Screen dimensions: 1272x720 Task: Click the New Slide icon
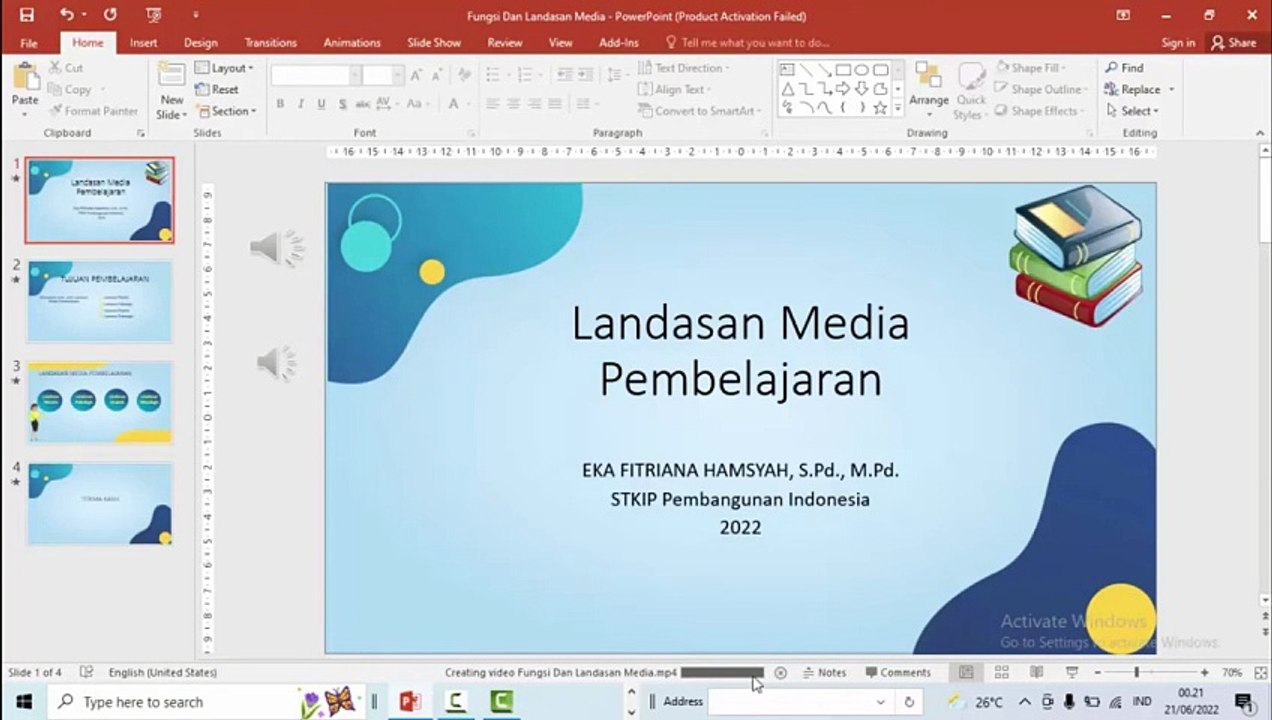pyautogui.click(x=171, y=77)
